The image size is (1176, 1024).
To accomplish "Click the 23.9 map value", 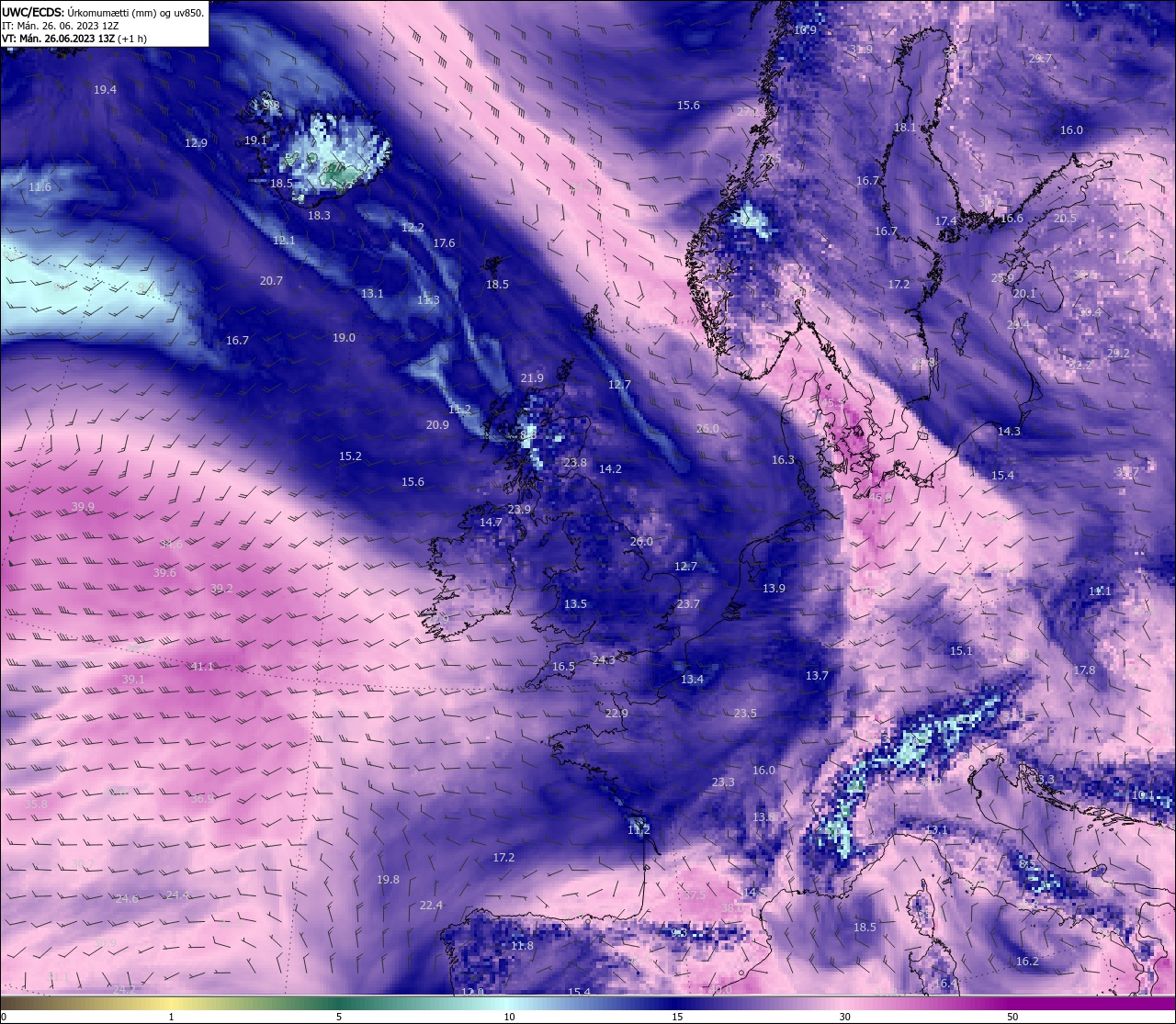I will tap(519, 510).
